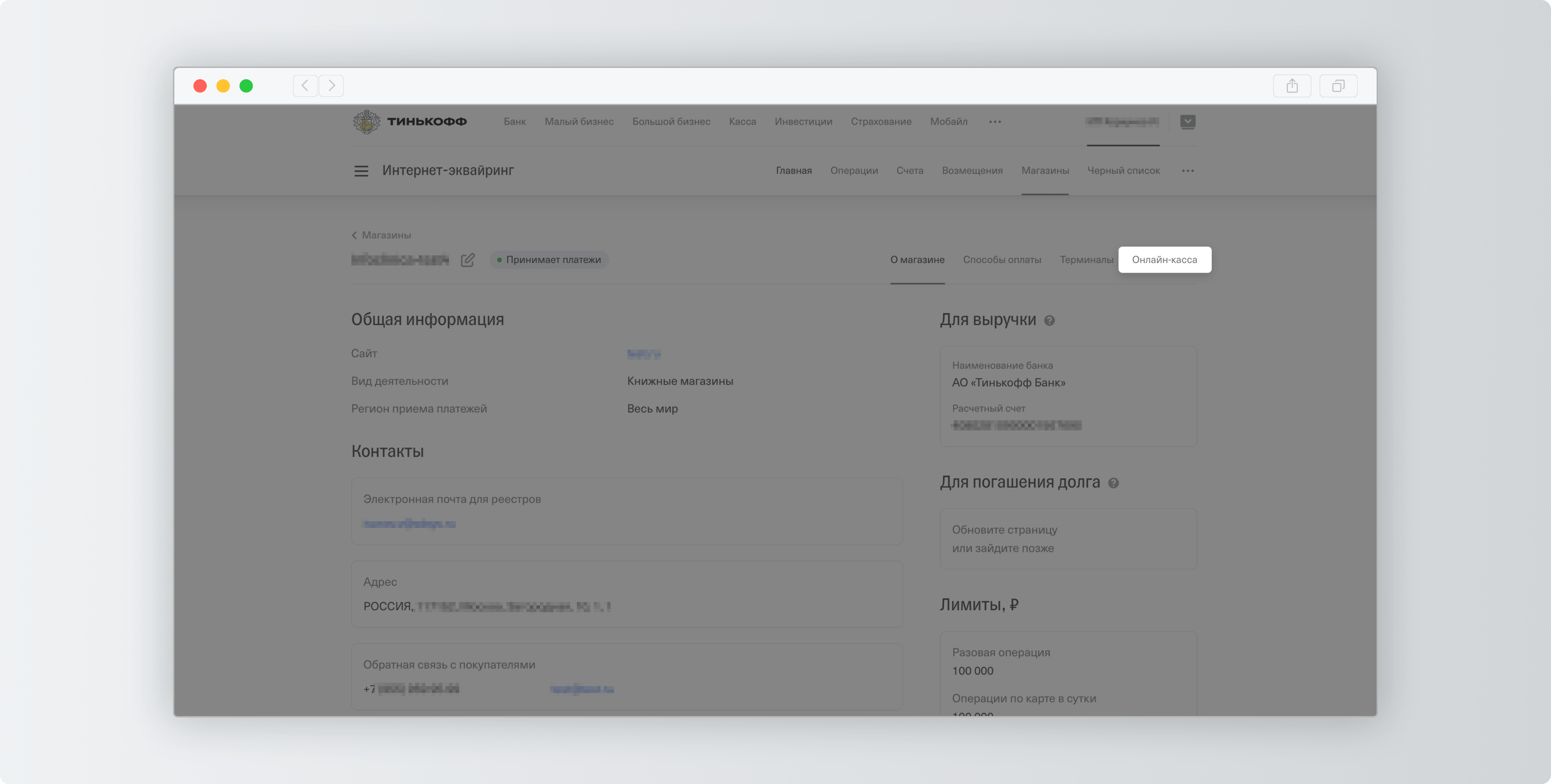This screenshot has width=1551, height=784.
Task: Click the browser forward arrow
Action: (331, 86)
